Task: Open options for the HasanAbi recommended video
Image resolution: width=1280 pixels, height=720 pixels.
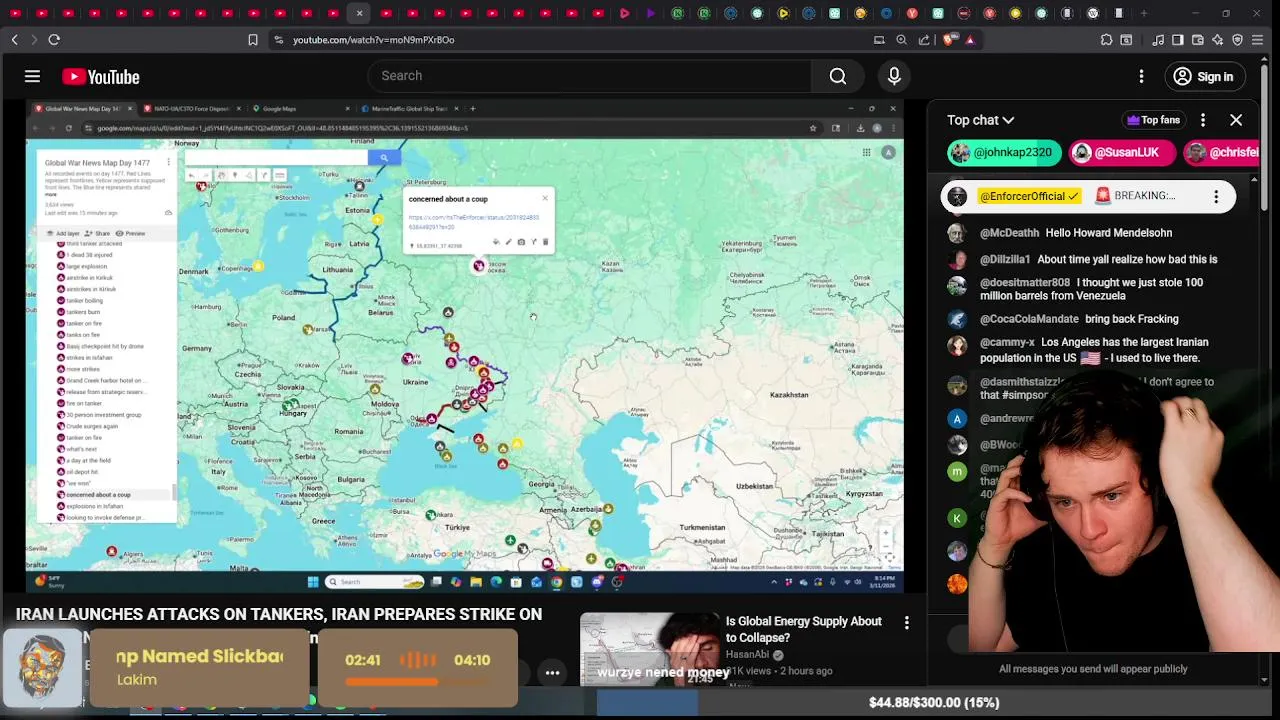Action: [907, 623]
